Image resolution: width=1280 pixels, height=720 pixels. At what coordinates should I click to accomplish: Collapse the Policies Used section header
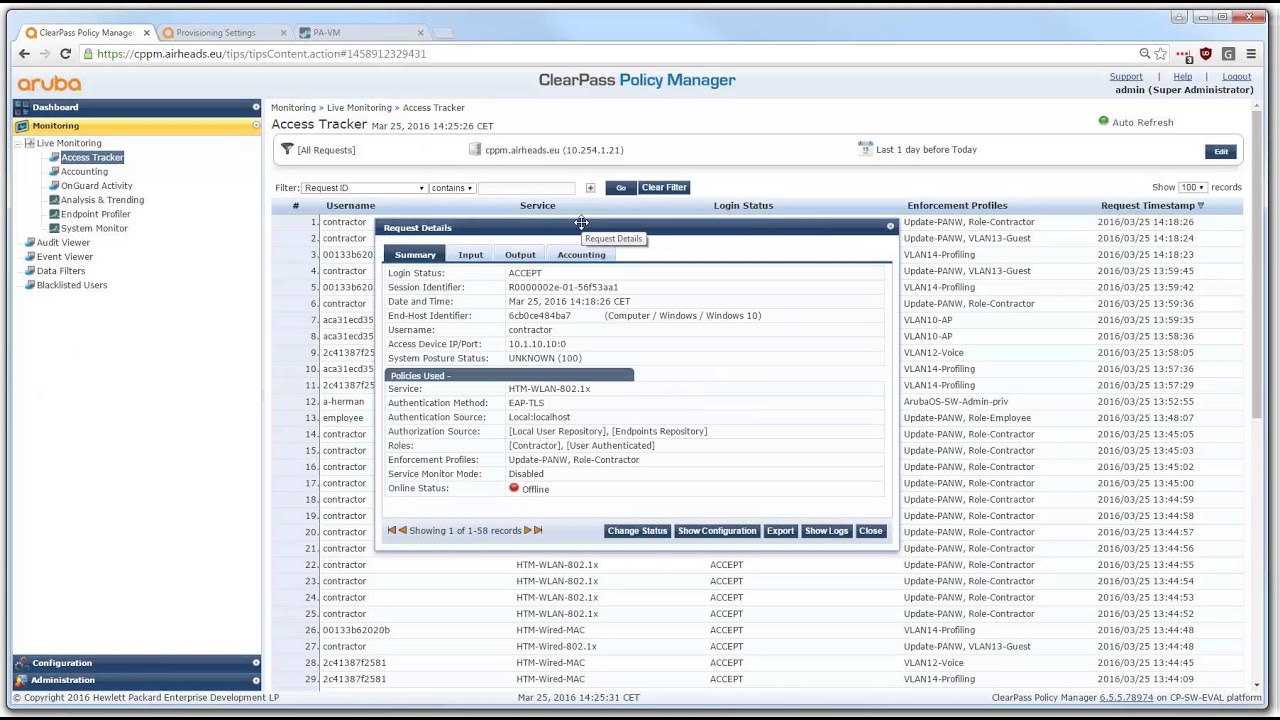509,376
